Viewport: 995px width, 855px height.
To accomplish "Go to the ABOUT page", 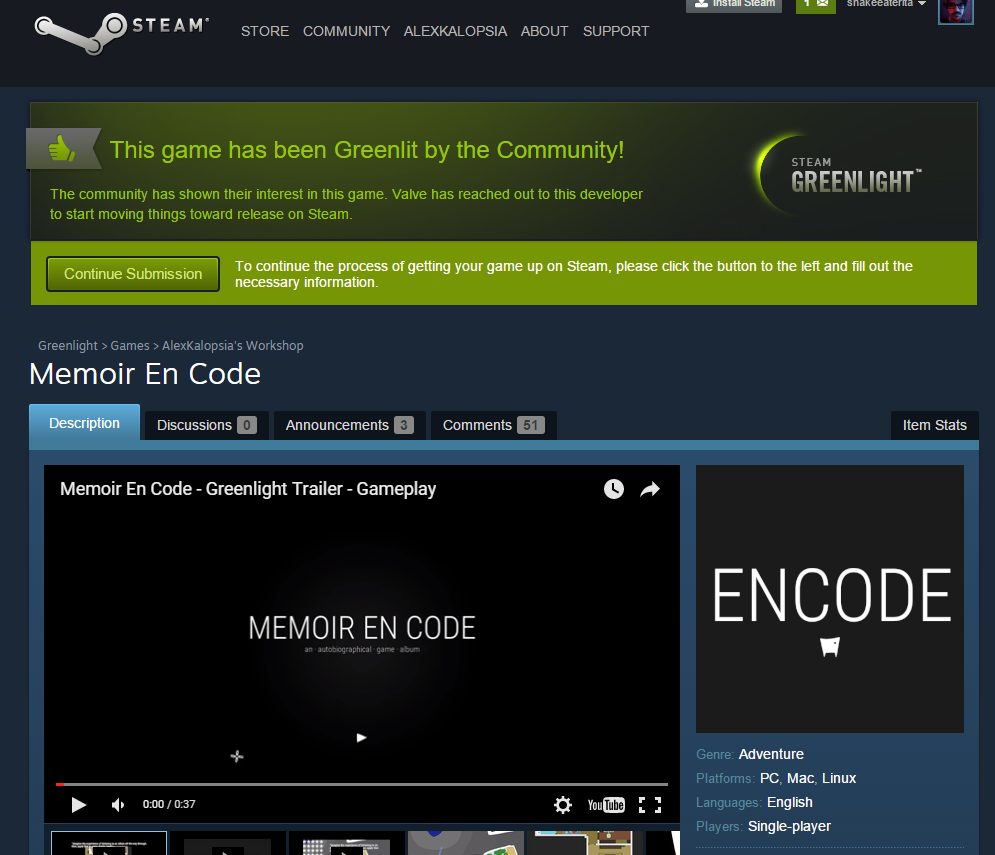I will [x=544, y=31].
